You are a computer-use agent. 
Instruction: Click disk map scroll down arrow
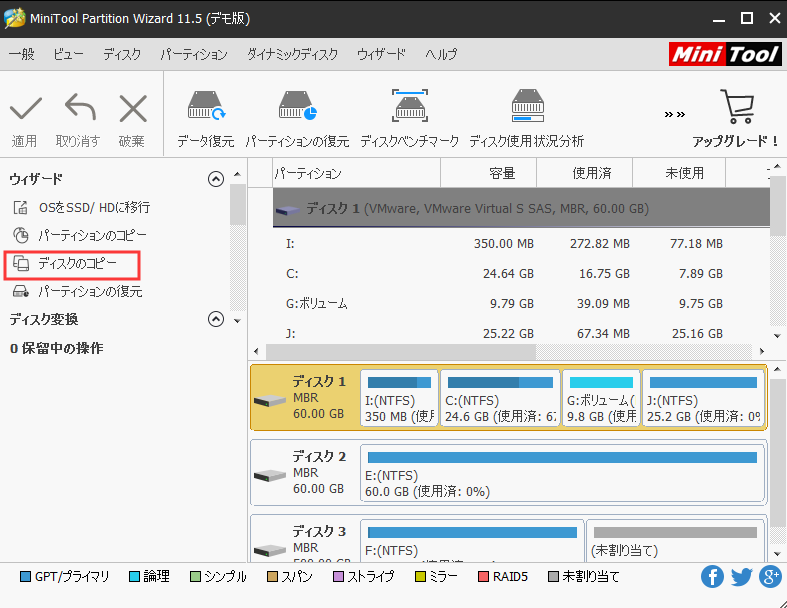click(x=777, y=554)
